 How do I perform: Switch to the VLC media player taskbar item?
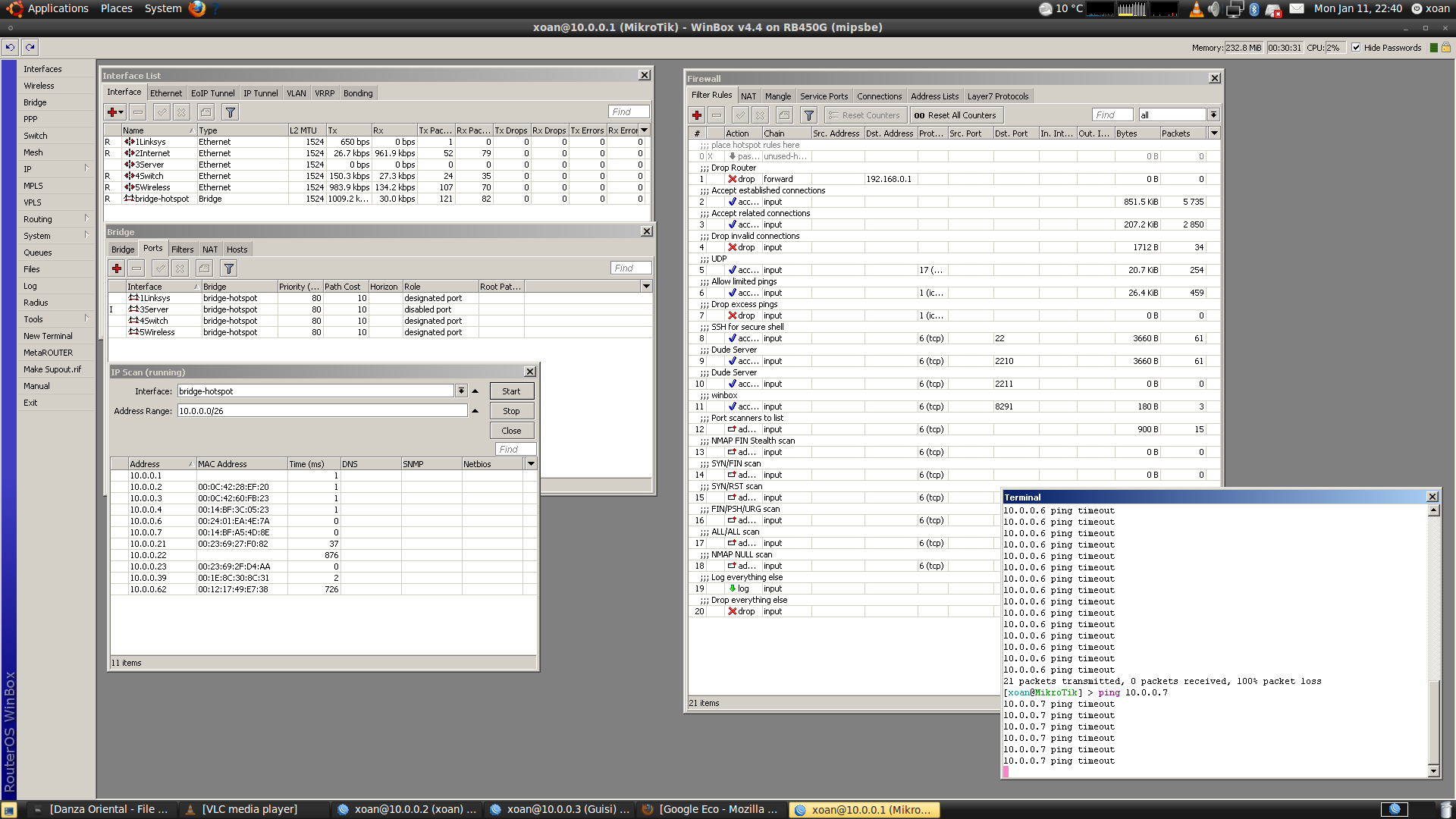(250, 809)
